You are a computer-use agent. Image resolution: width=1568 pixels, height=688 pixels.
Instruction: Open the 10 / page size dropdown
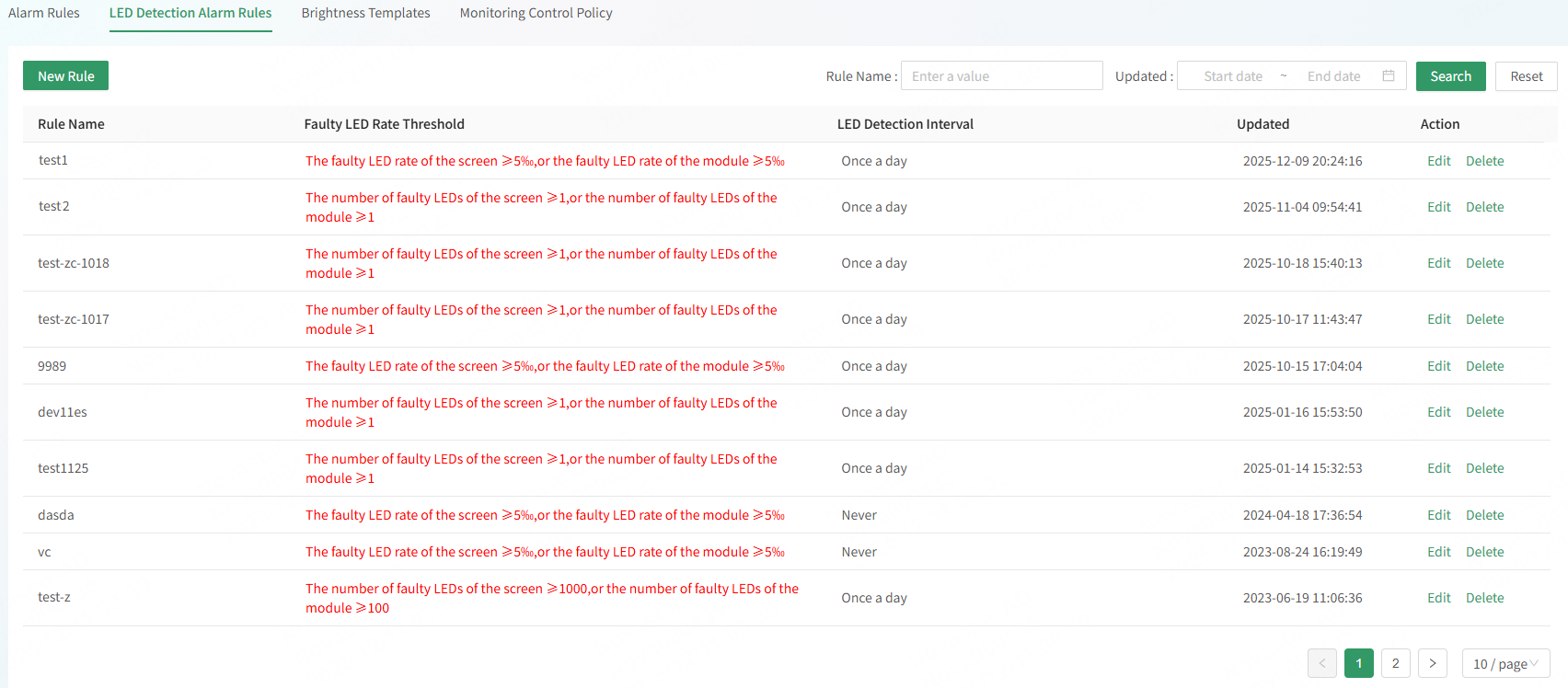[x=1505, y=663]
